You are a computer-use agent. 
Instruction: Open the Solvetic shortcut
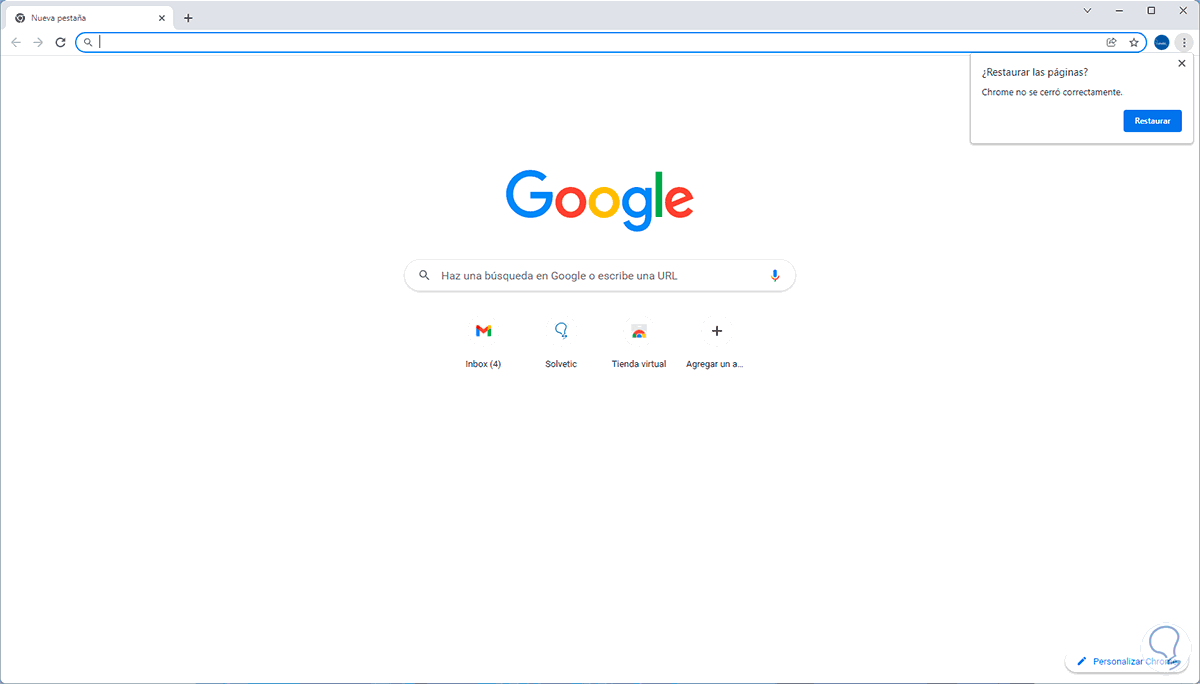point(561,344)
